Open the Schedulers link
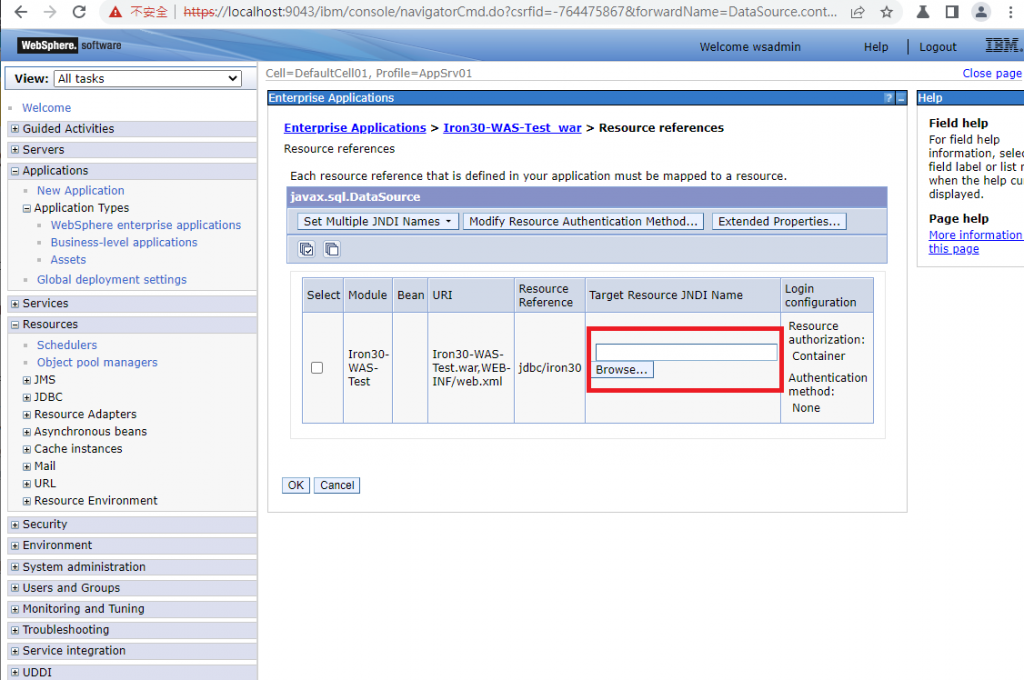The width and height of the screenshot is (1024, 680). click(67, 345)
